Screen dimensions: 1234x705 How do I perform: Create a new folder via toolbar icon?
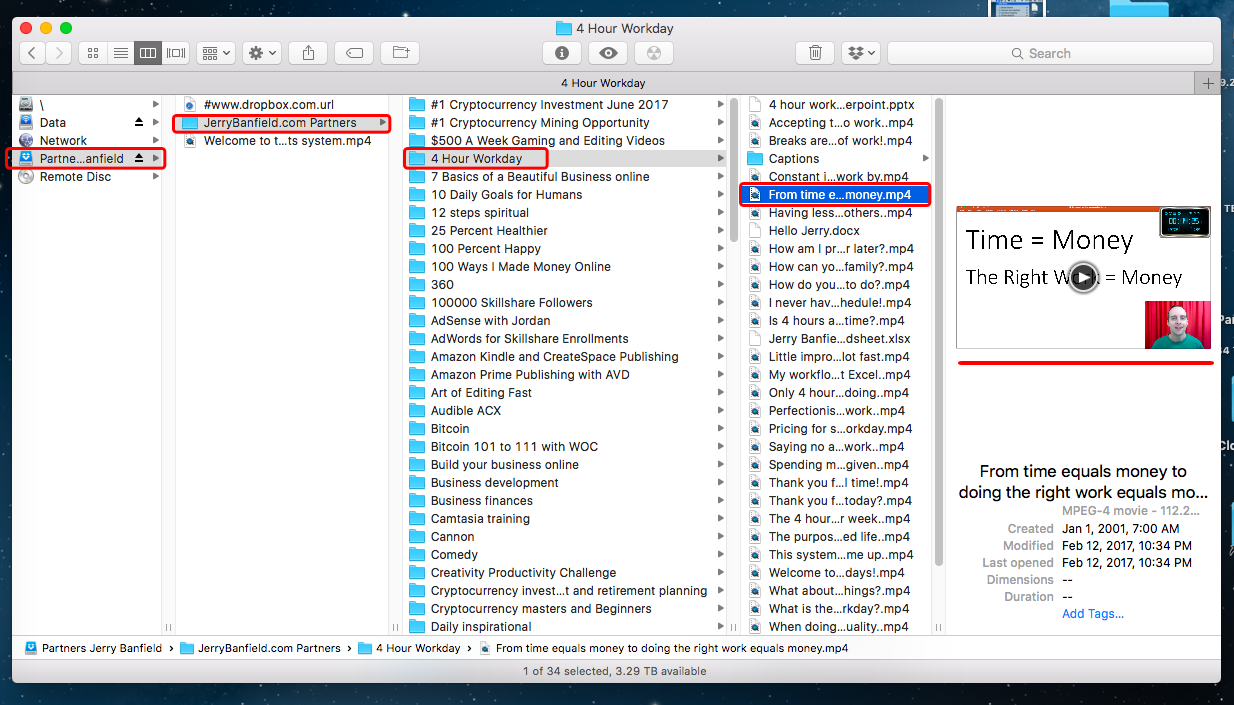click(x=400, y=53)
